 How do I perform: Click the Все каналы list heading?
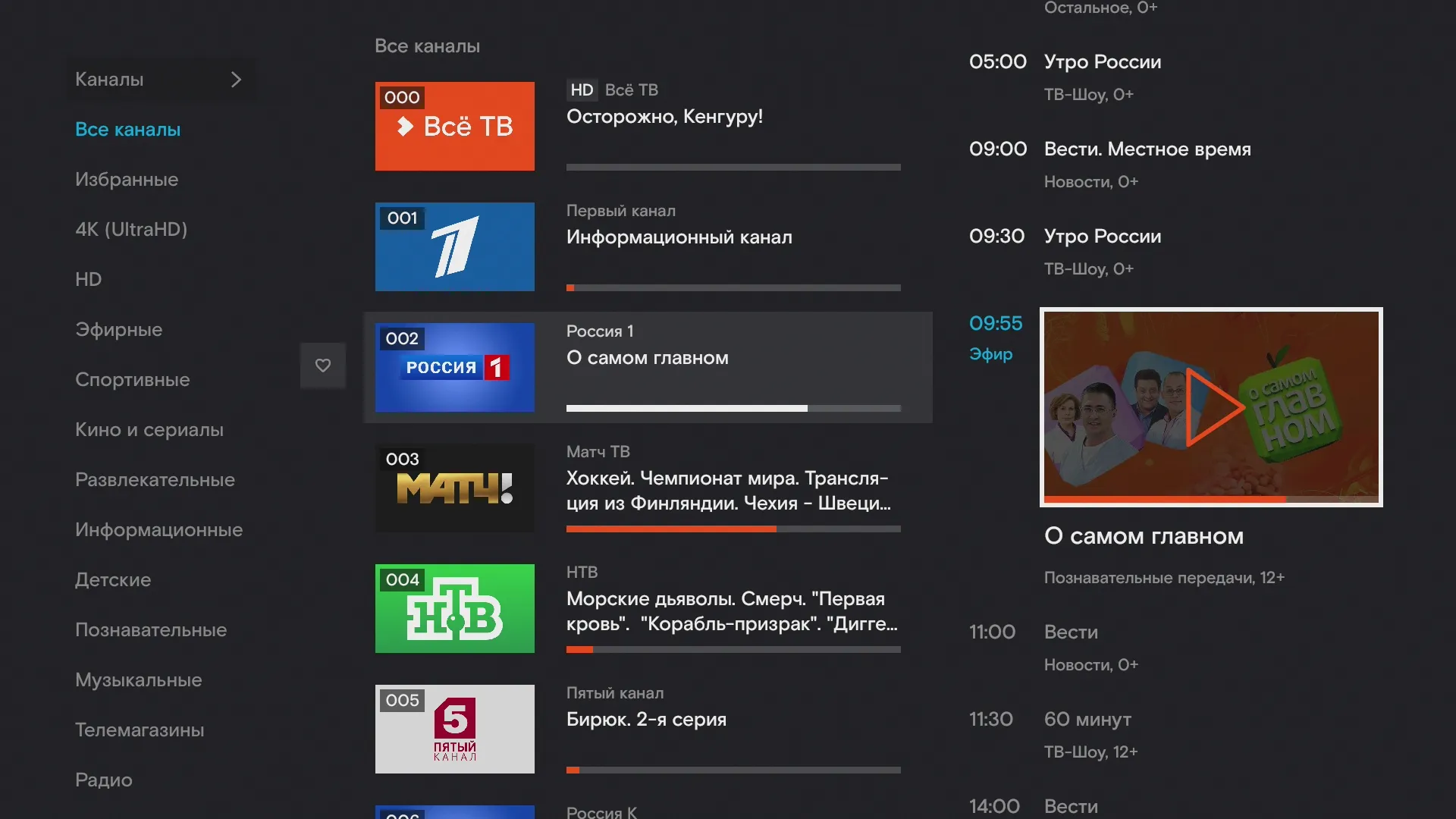coord(427,46)
